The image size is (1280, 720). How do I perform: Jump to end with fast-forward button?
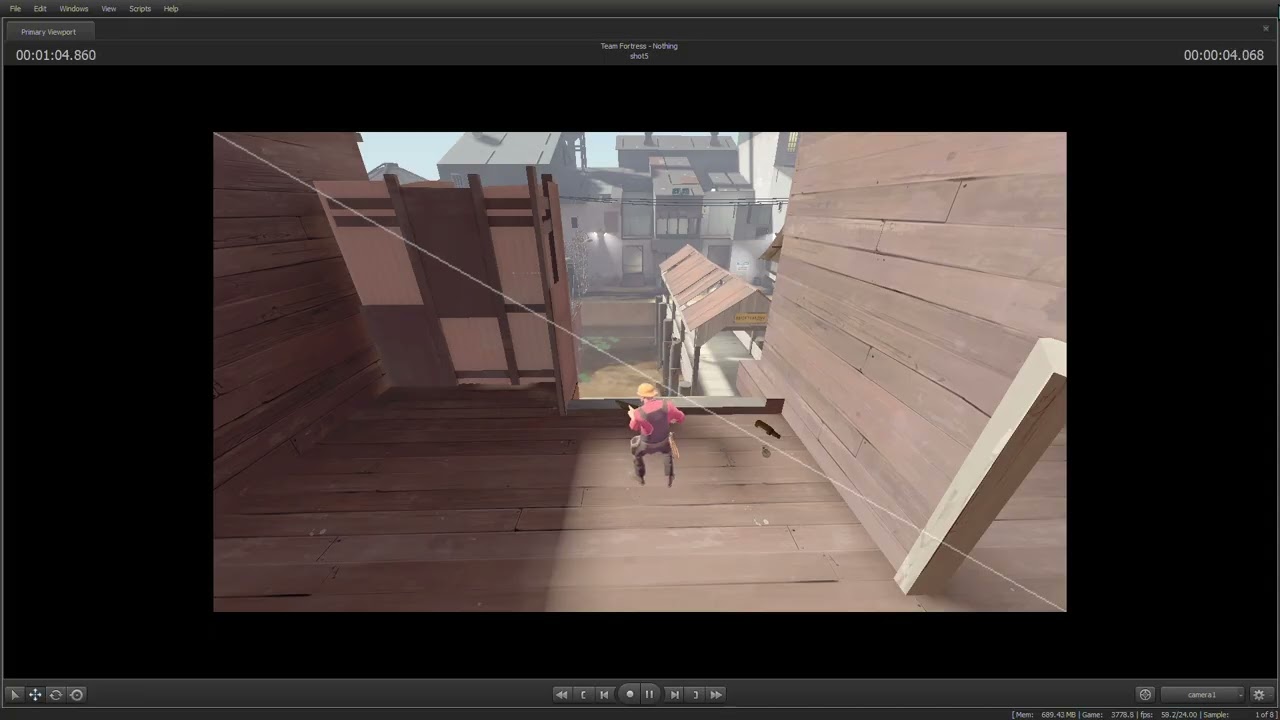[716, 694]
